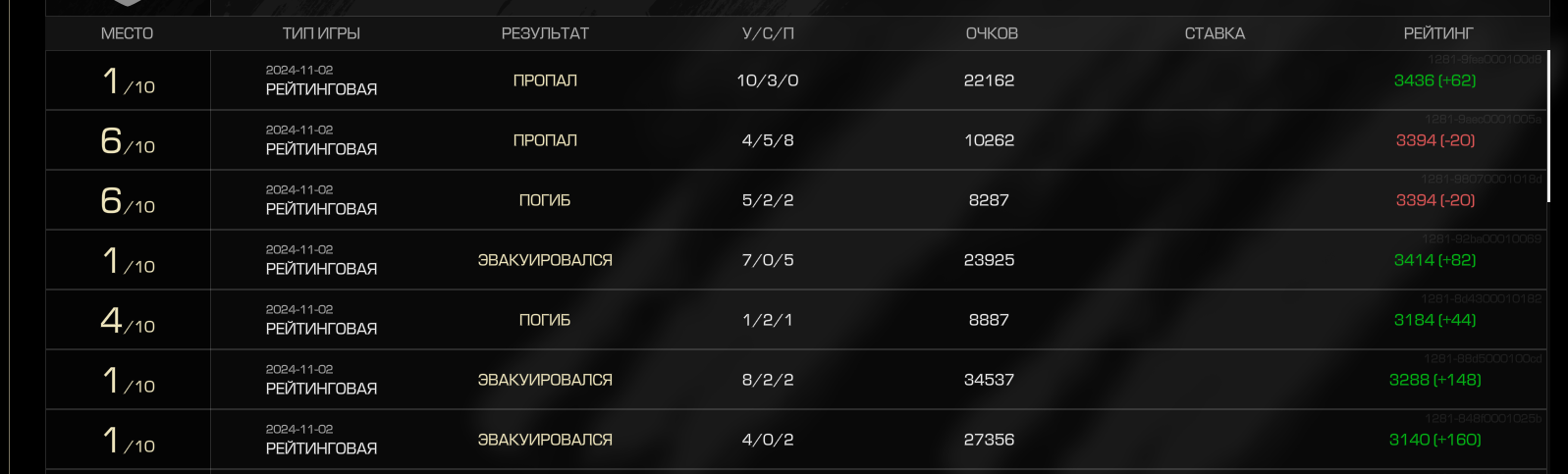This screenshot has height=474, width=1568.
Task: Click ЭВАКУИРОВАЛСЯ result in 23925-point row
Action: (545, 260)
